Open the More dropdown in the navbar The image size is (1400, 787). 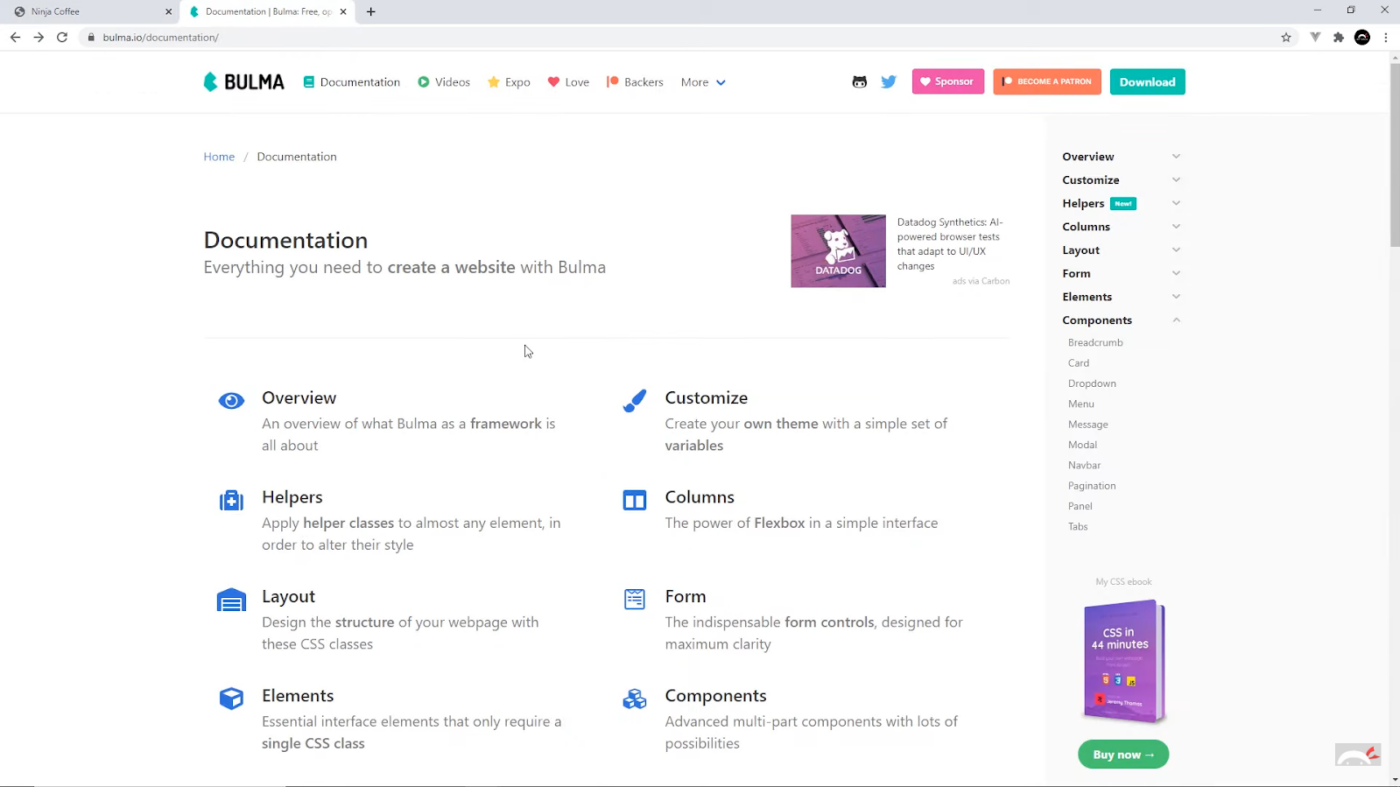coord(703,82)
